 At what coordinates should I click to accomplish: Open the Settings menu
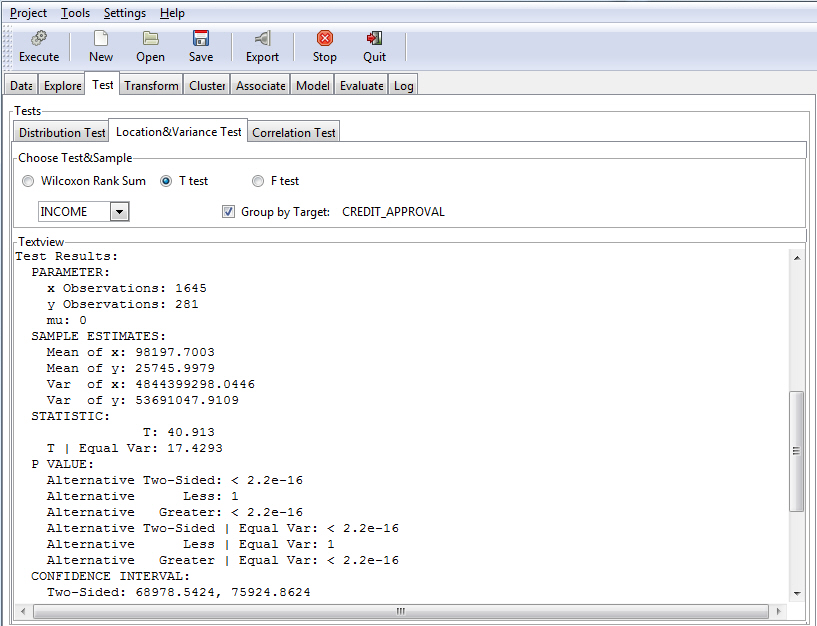coord(125,13)
